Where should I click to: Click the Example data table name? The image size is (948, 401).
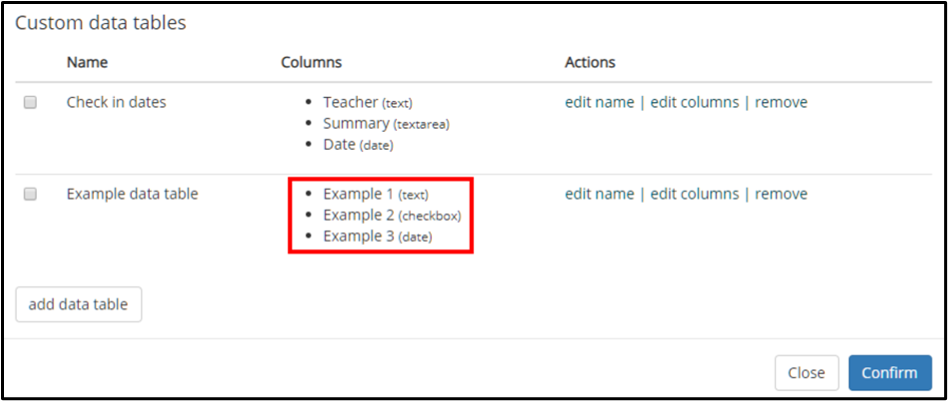[132, 194]
